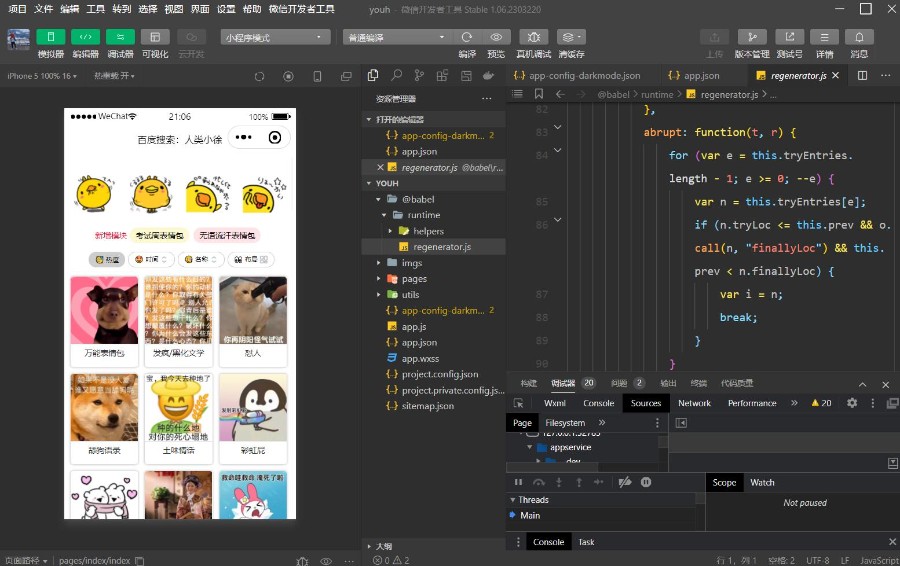Open version management branch icon

click(x=752, y=37)
